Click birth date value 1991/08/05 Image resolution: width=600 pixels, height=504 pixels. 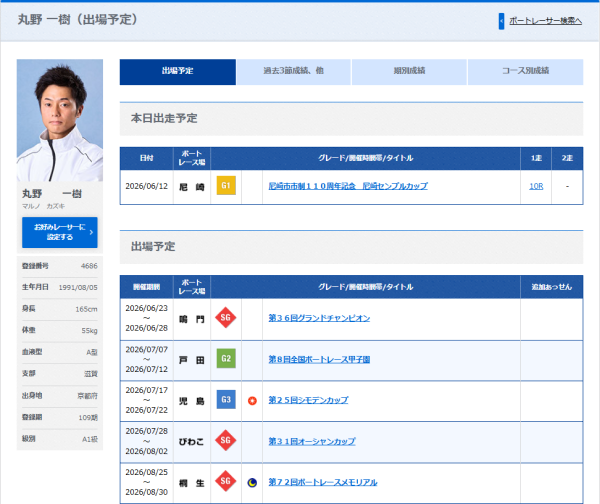click(x=78, y=287)
